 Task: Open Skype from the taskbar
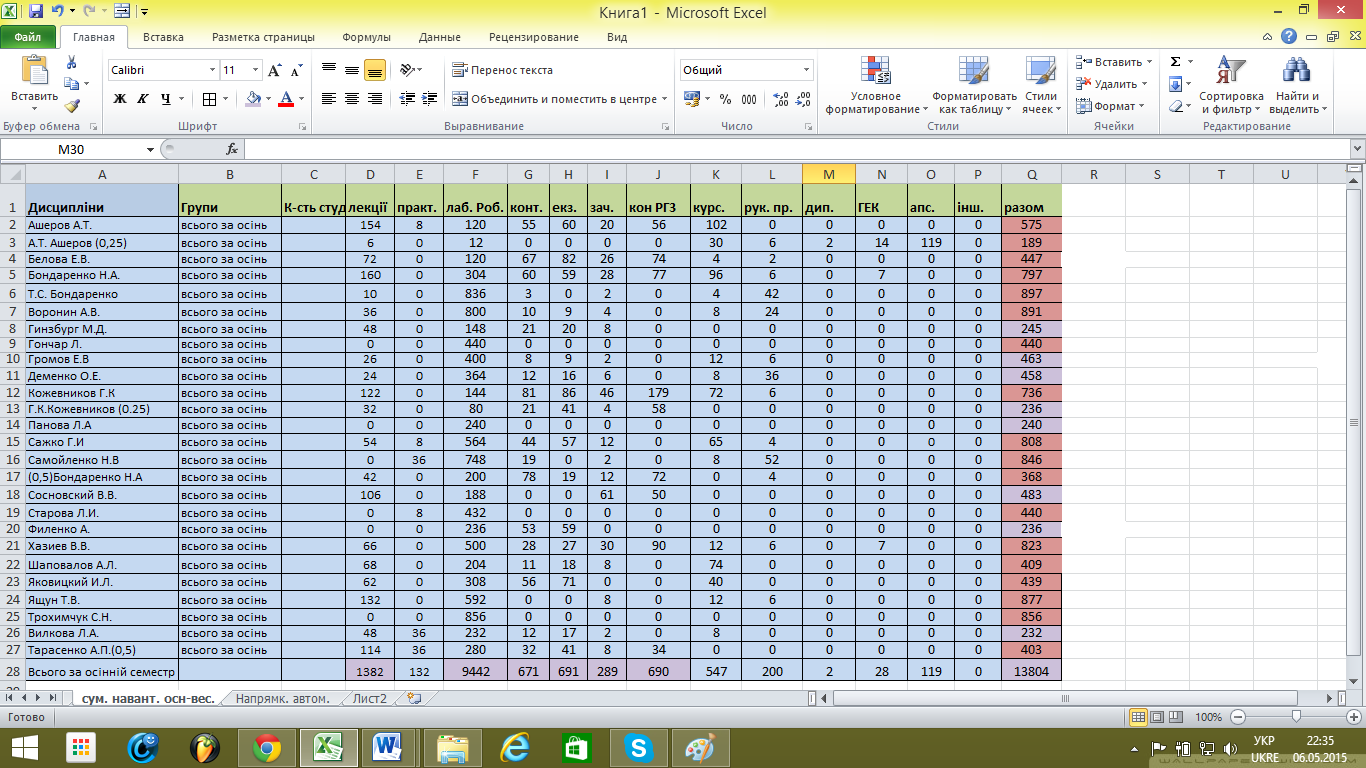point(637,747)
